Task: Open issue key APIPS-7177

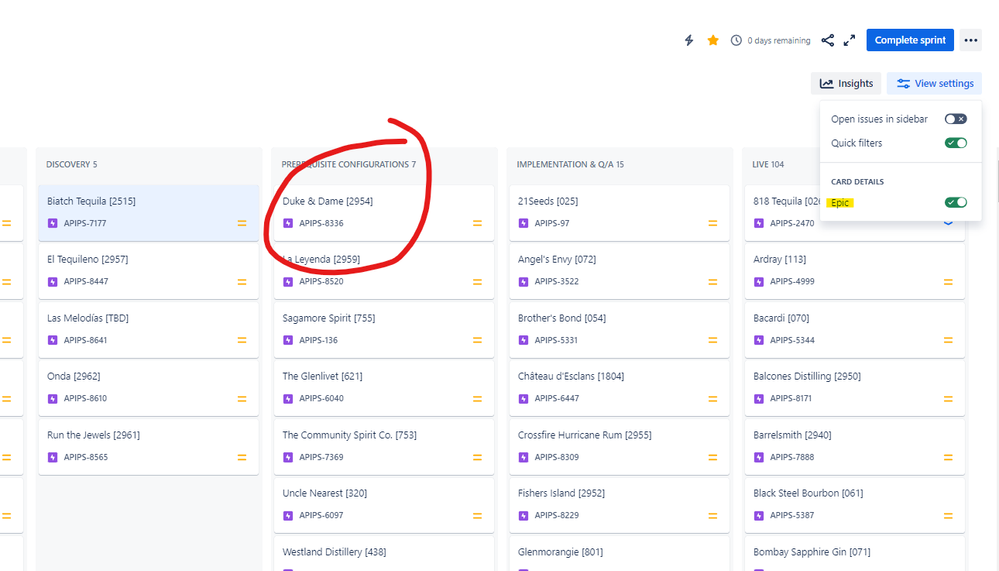Action: tap(85, 223)
